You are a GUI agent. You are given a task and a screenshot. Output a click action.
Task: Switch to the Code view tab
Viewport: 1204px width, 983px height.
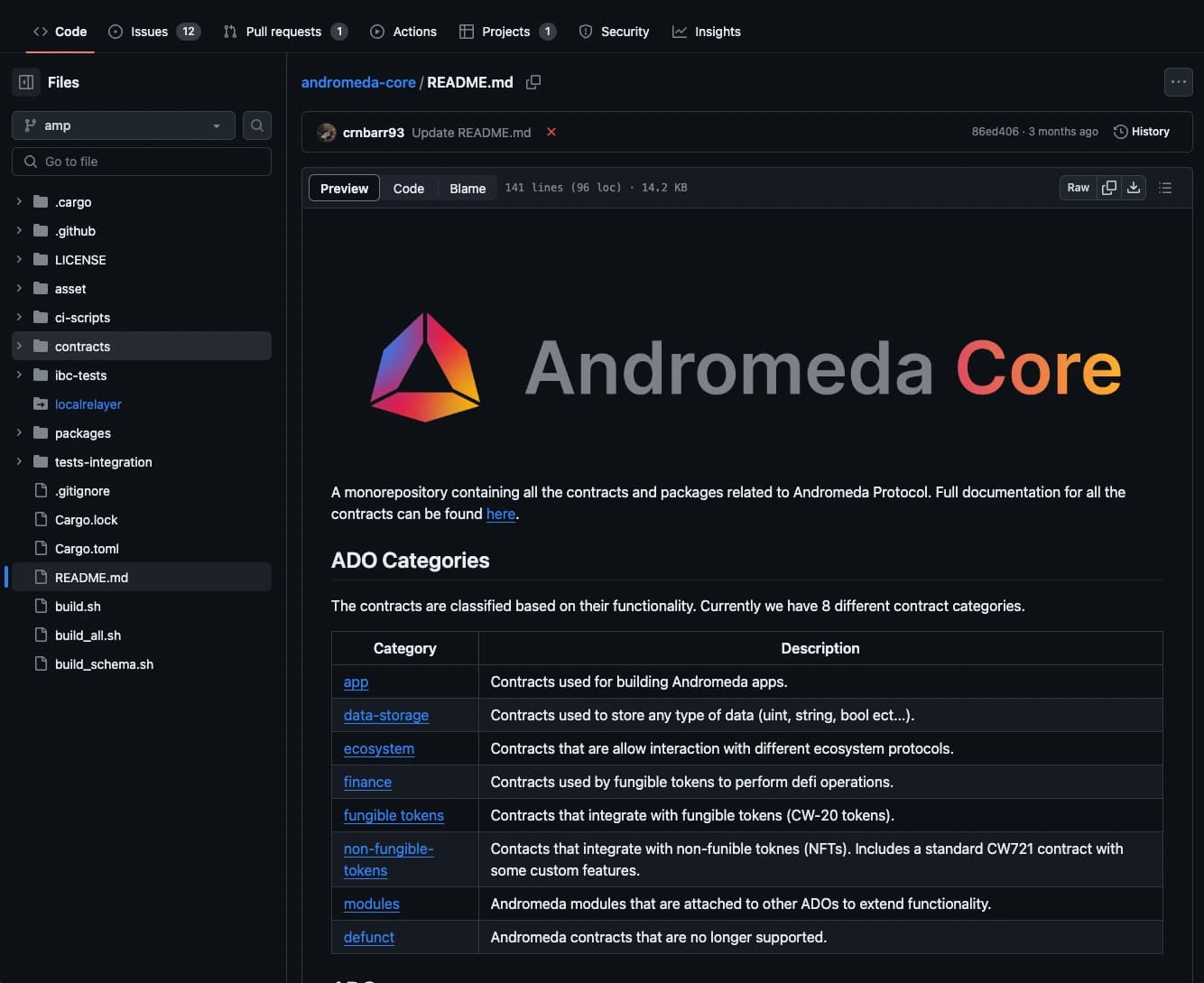point(408,188)
